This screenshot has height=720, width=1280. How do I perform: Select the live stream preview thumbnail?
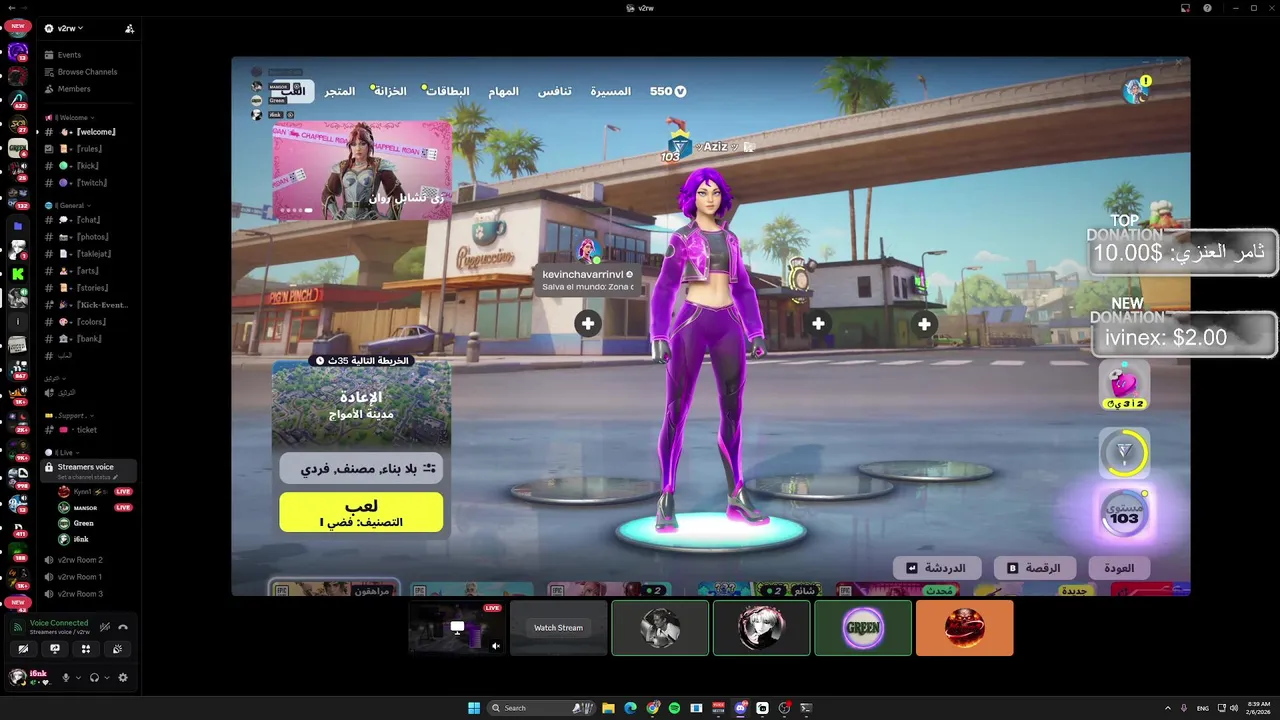pyautogui.click(x=456, y=628)
